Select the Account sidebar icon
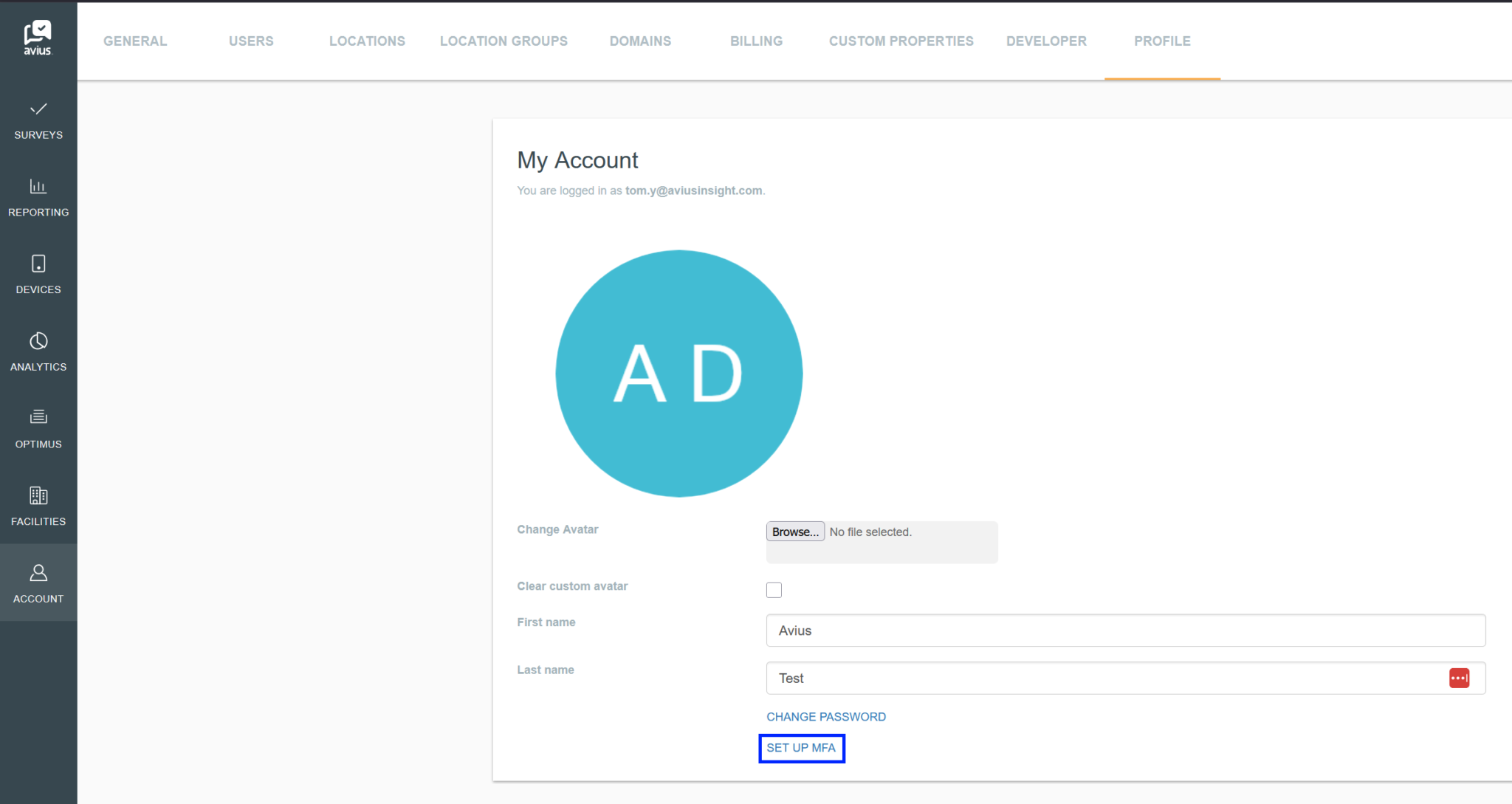 click(x=38, y=583)
